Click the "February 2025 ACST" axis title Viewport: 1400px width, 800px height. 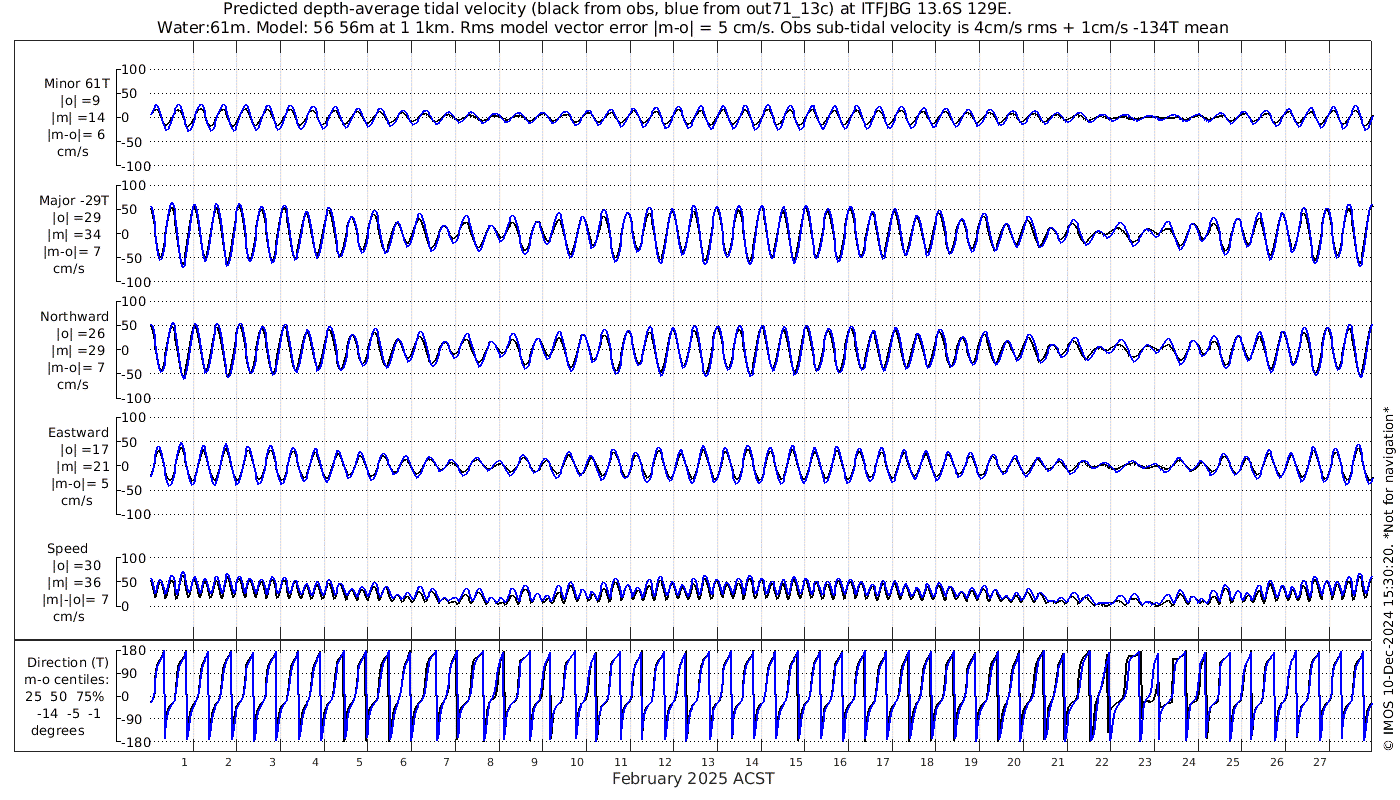pos(693,779)
